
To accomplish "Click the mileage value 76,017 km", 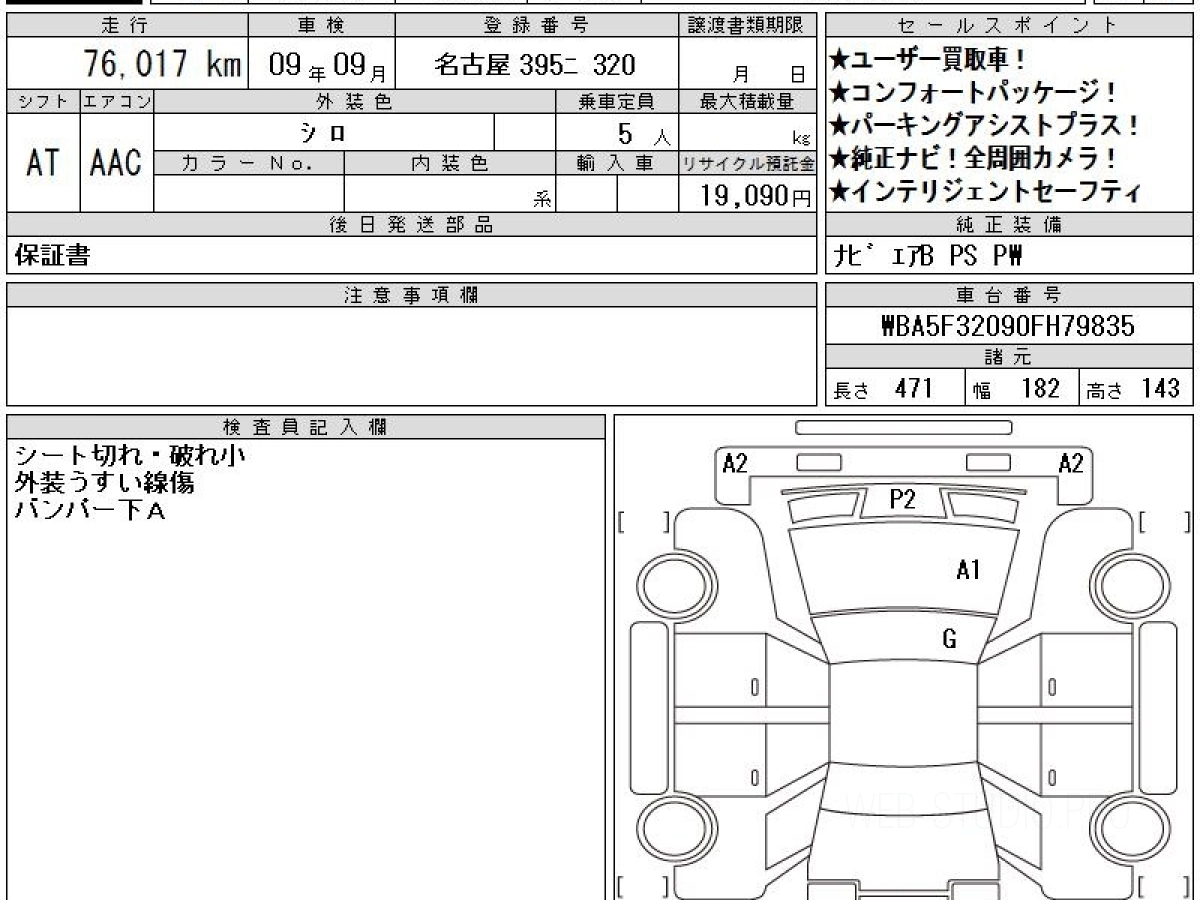I will [162, 65].
